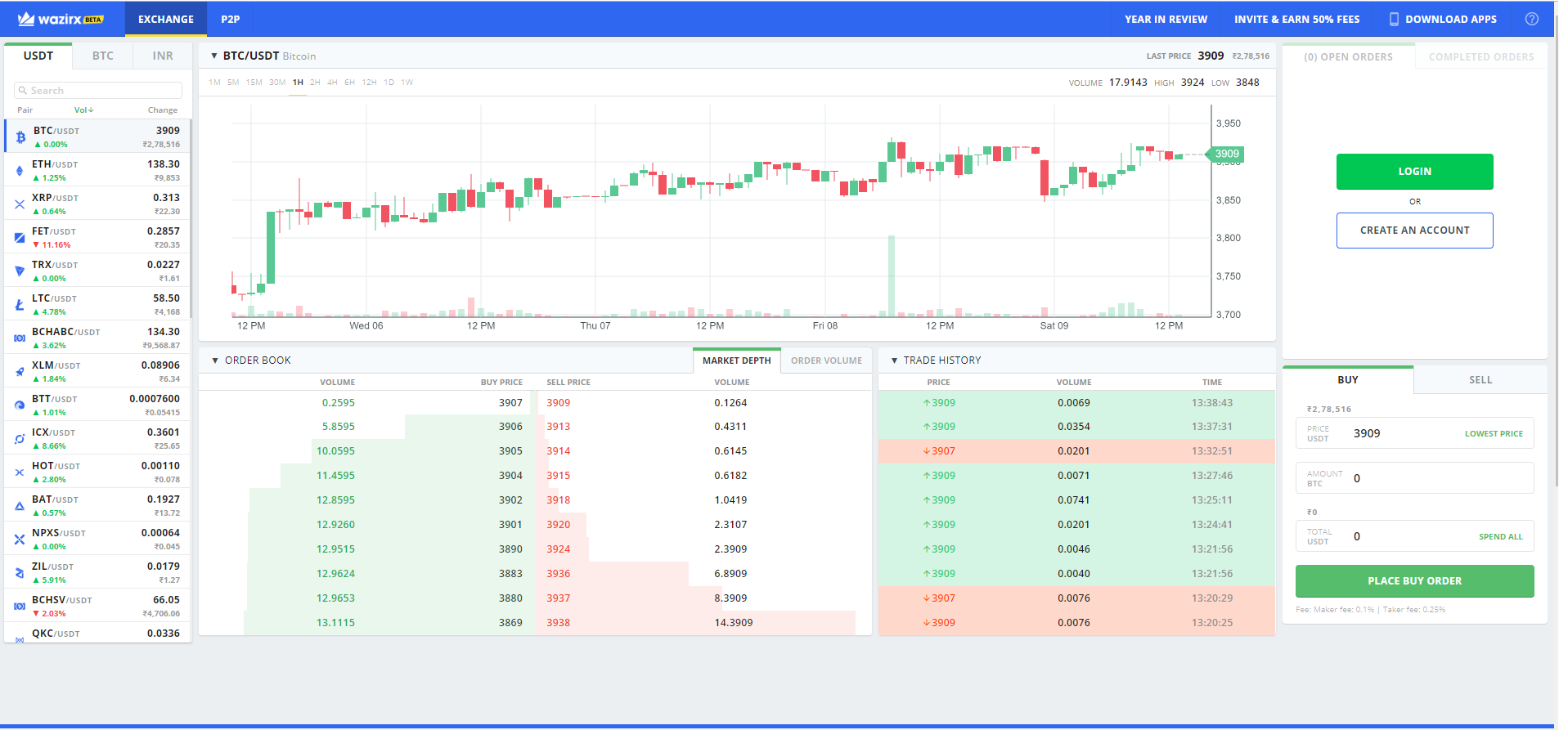Collapse the BTC/USDT chart panel

coord(214,56)
